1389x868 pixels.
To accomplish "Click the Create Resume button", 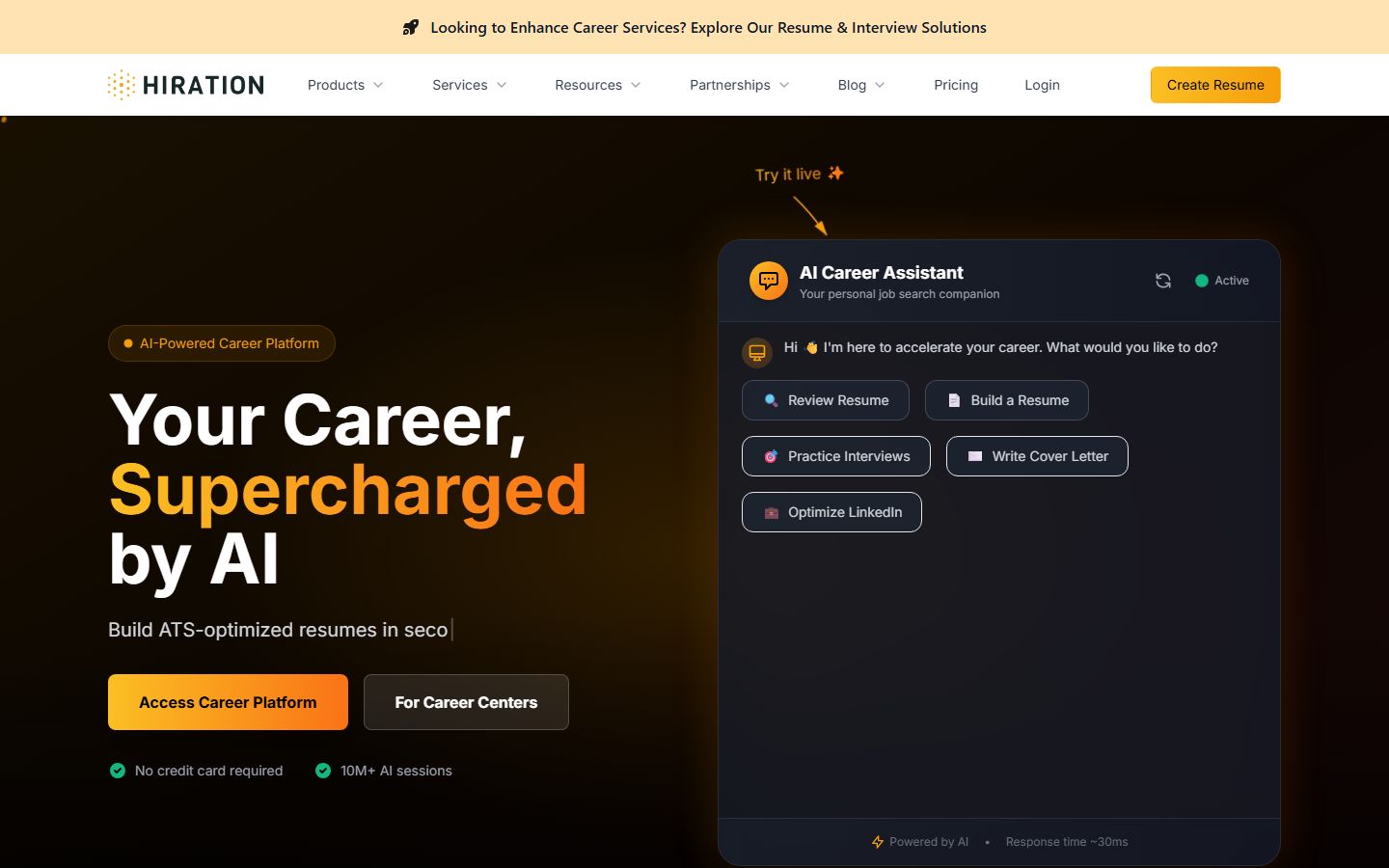I will [x=1215, y=85].
